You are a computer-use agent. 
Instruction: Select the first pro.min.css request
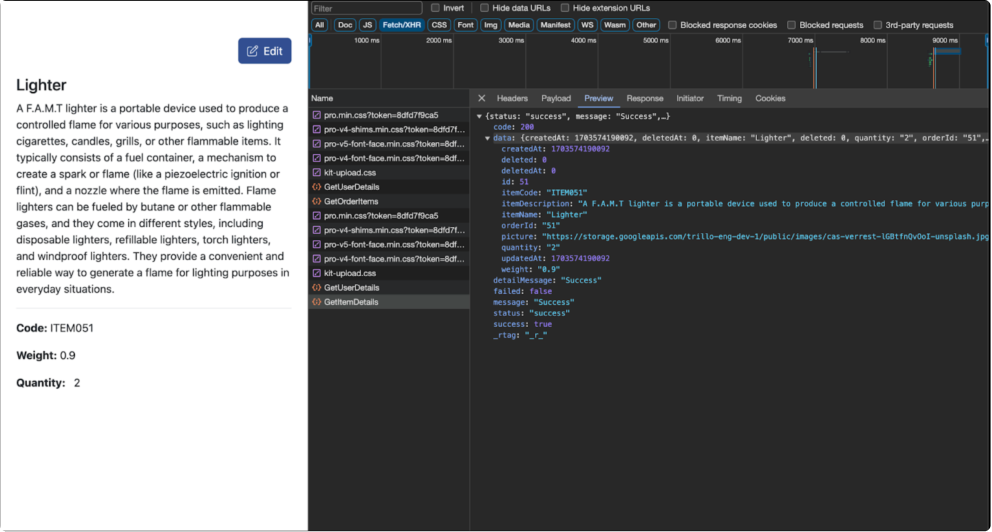coord(389,115)
